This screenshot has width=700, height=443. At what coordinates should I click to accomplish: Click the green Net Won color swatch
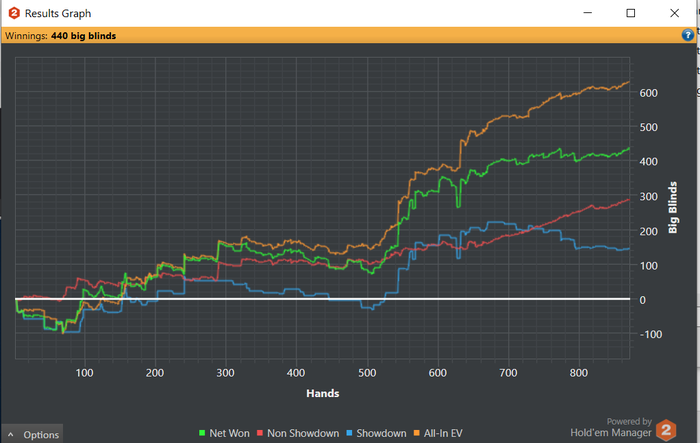click(202, 433)
